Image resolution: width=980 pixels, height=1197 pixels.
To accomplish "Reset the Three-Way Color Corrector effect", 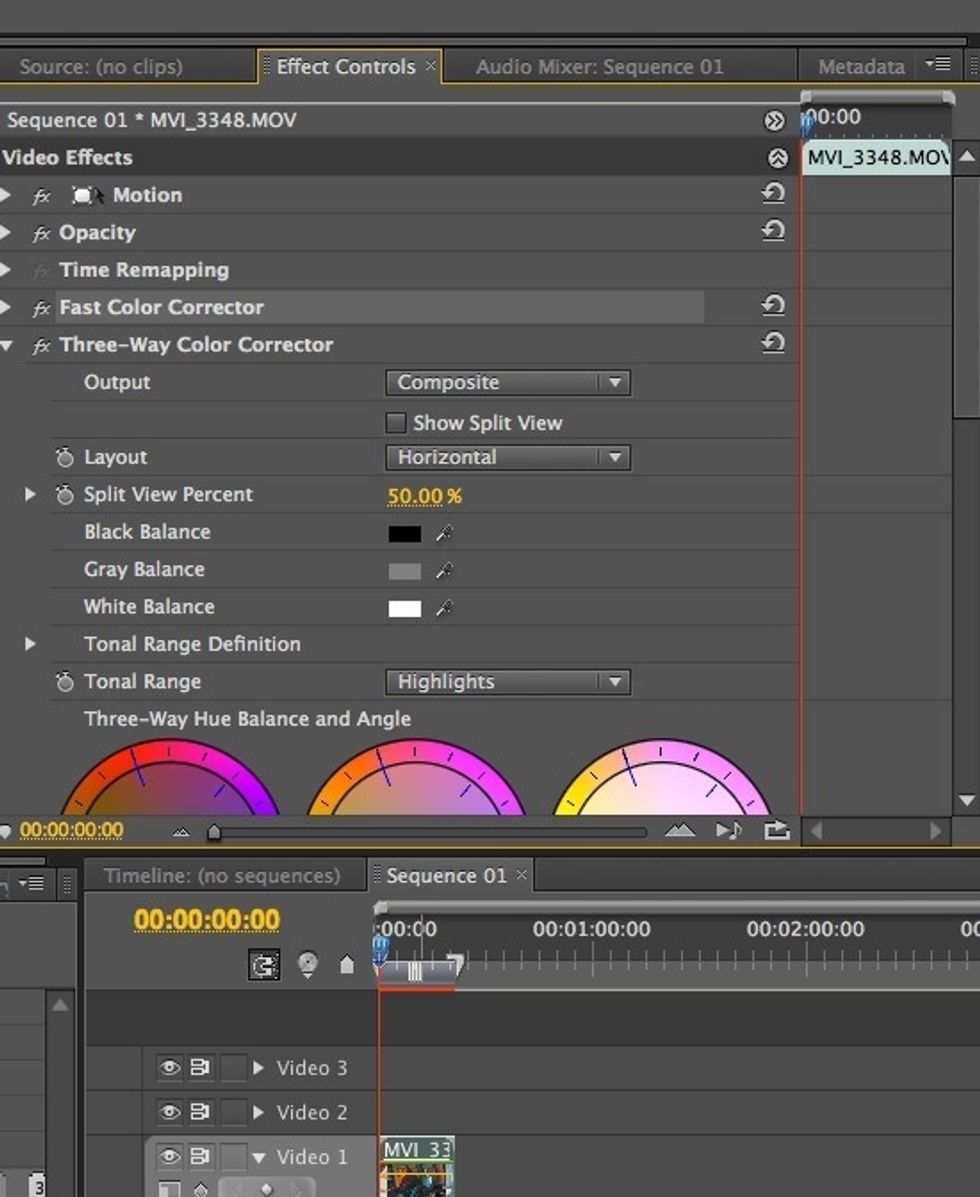I will (x=773, y=343).
